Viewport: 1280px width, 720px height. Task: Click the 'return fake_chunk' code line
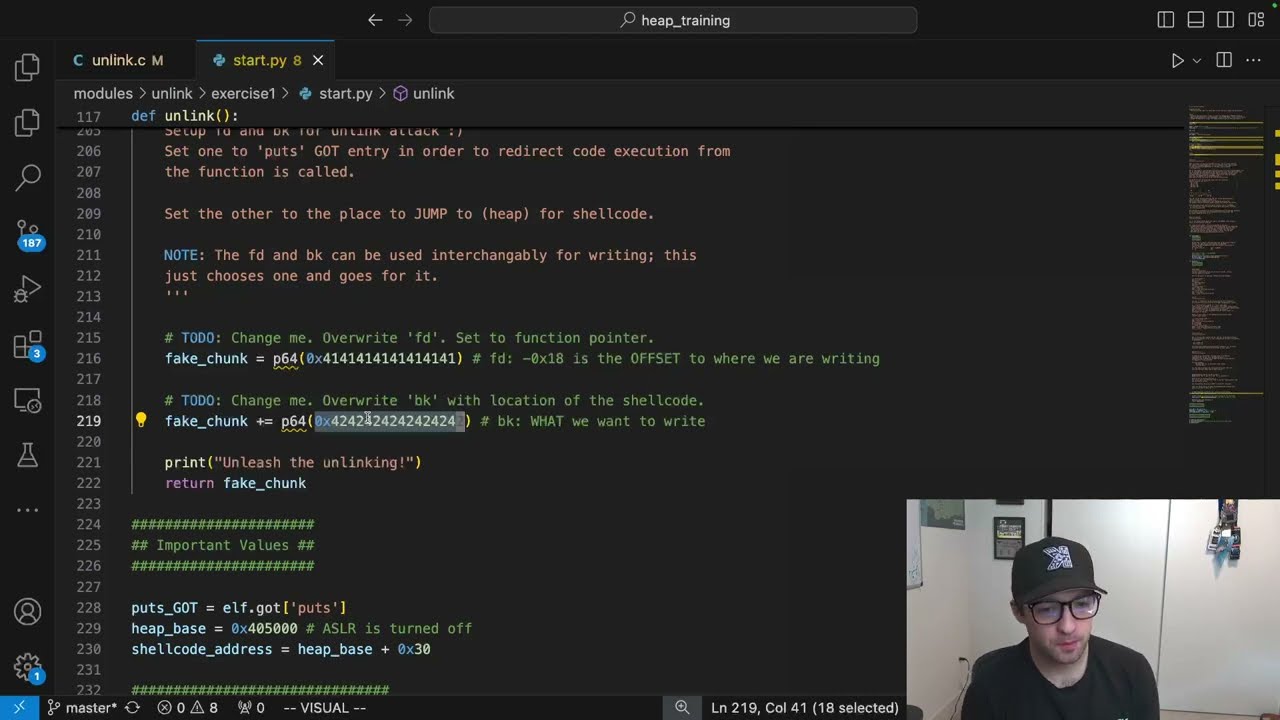tap(236, 483)
